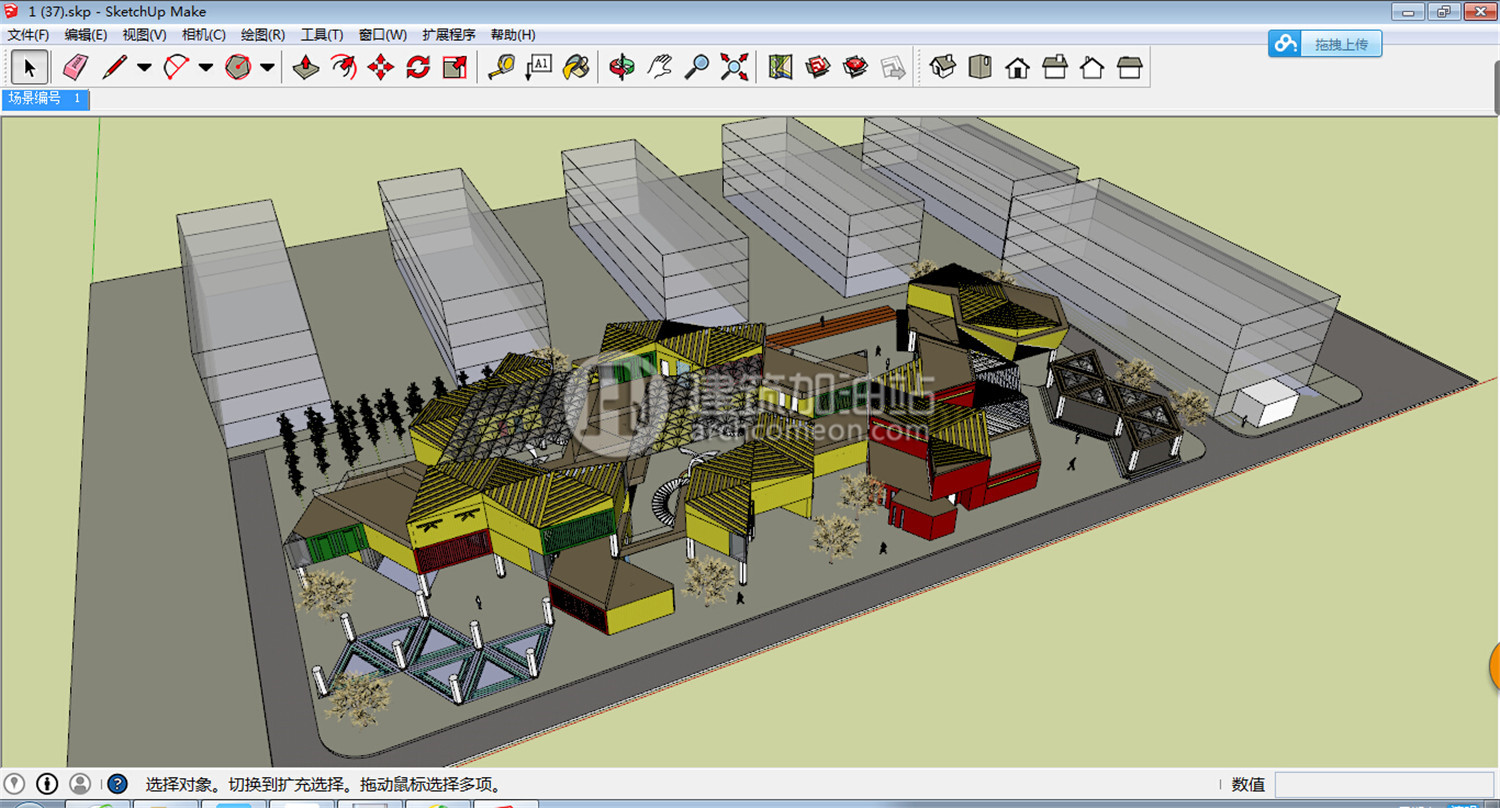Activate the Push/Pull tool

pyautogui.click(x=307, y=67)
